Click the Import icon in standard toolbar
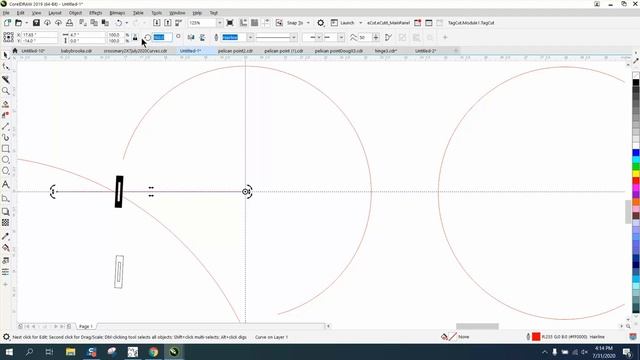Viewport: 640px width, 360px height. [x=156, y=23]
